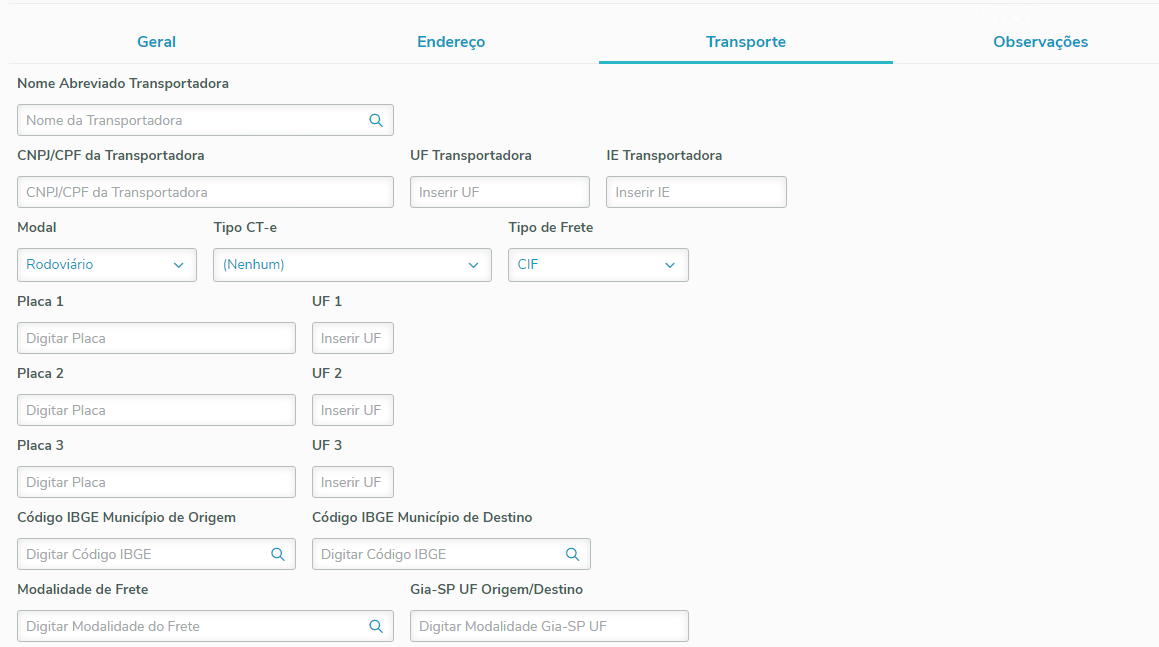Image resolution: width=1159 pixels, height=647 pixels.
Task: Click search icon for Município de Origem
Action: point(278,554)
